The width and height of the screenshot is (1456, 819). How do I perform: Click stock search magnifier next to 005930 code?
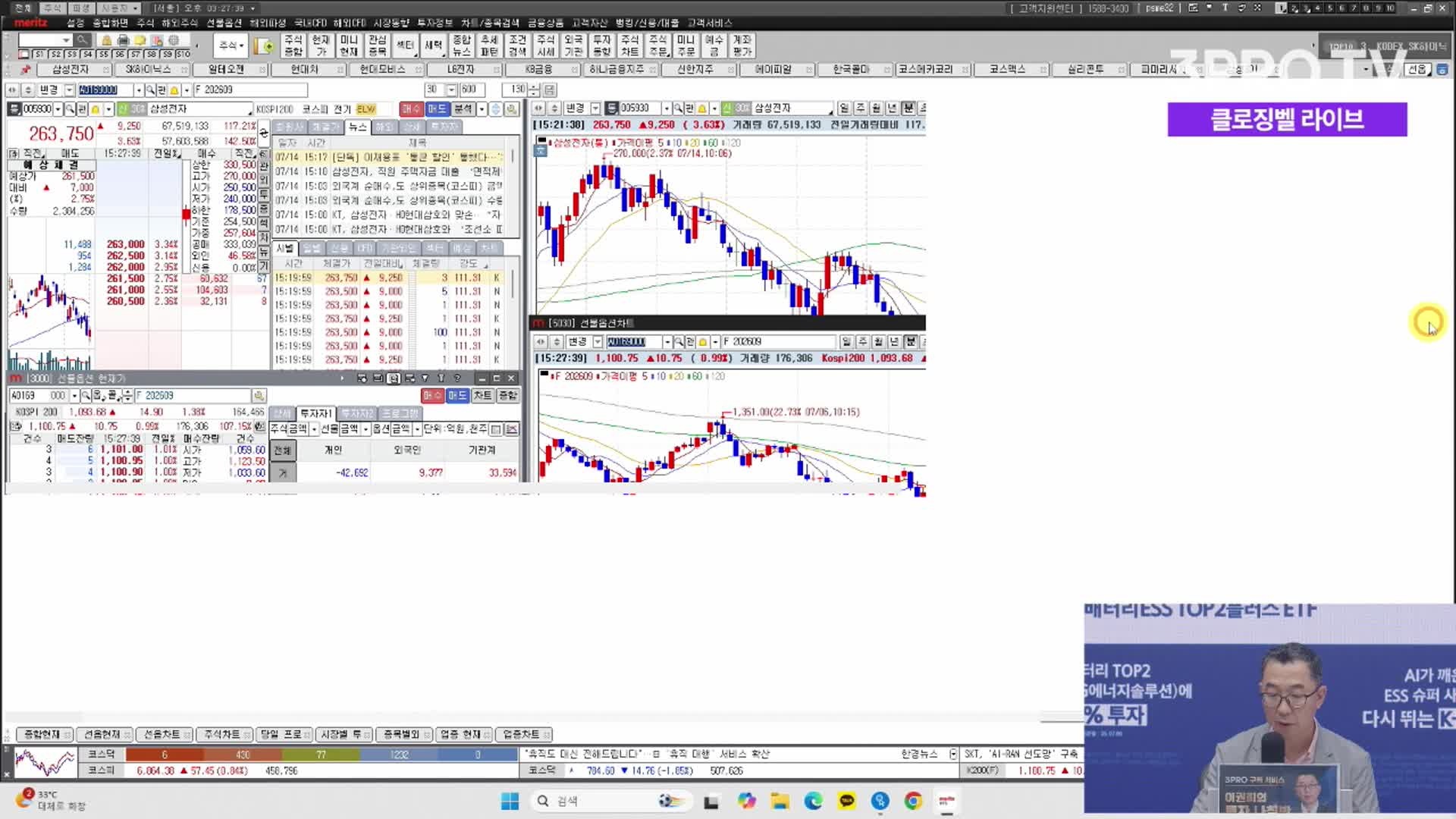71,109
